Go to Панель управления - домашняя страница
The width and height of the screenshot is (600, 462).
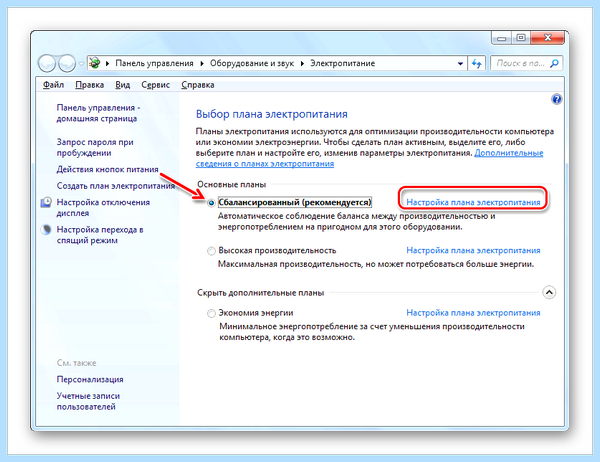[98, 113]
